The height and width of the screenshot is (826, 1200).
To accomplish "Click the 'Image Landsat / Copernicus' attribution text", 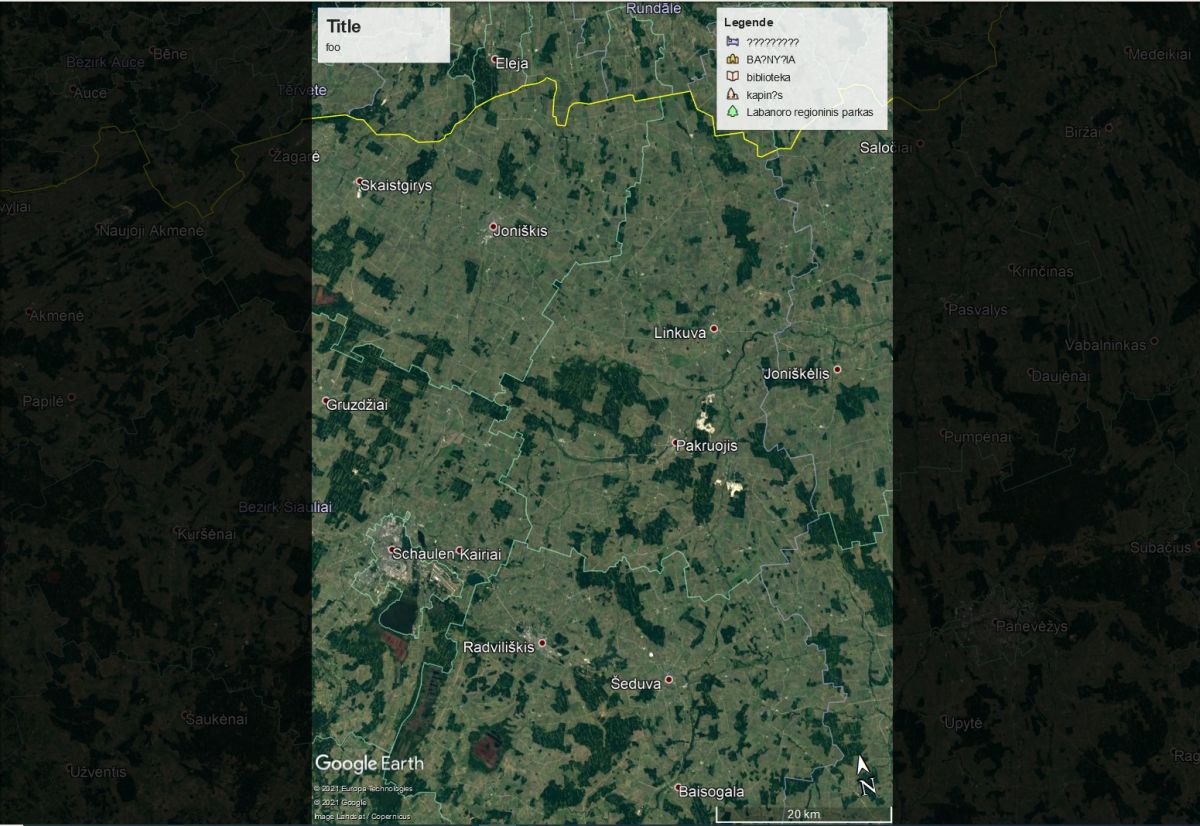I will pos(362,817).
